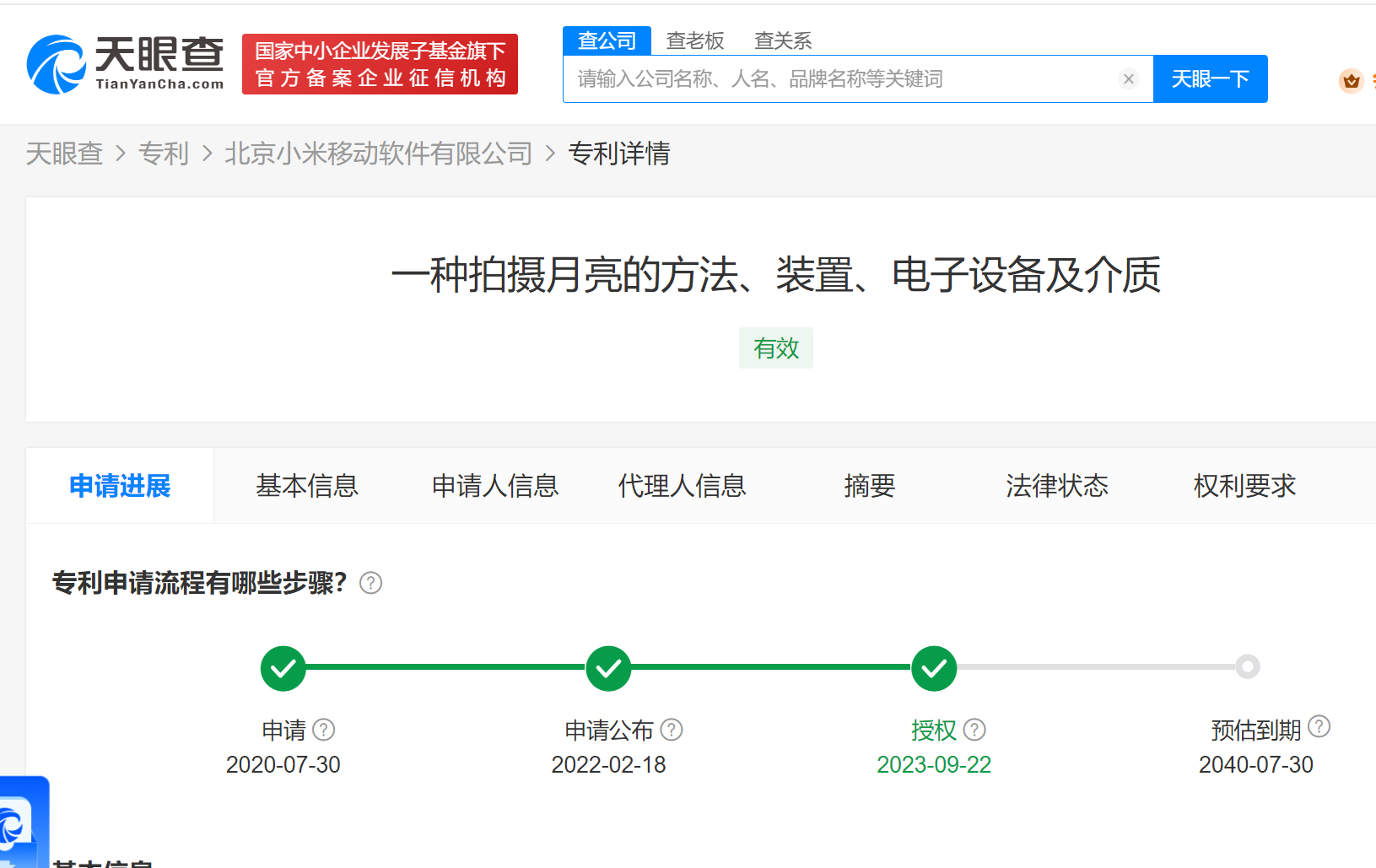Go to 天眼查 breadcrumb home
The image size is (1376, 868).
64,154
